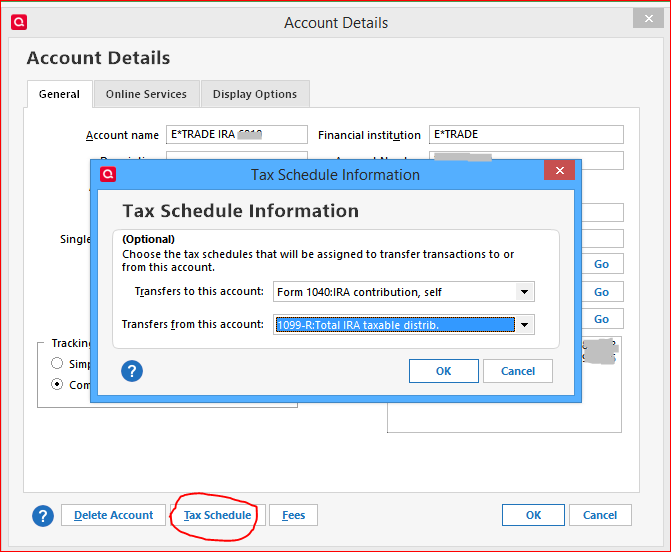Click the Financial institution label
The width and height of the screenshot is (671, 552).
pos(369,135)
